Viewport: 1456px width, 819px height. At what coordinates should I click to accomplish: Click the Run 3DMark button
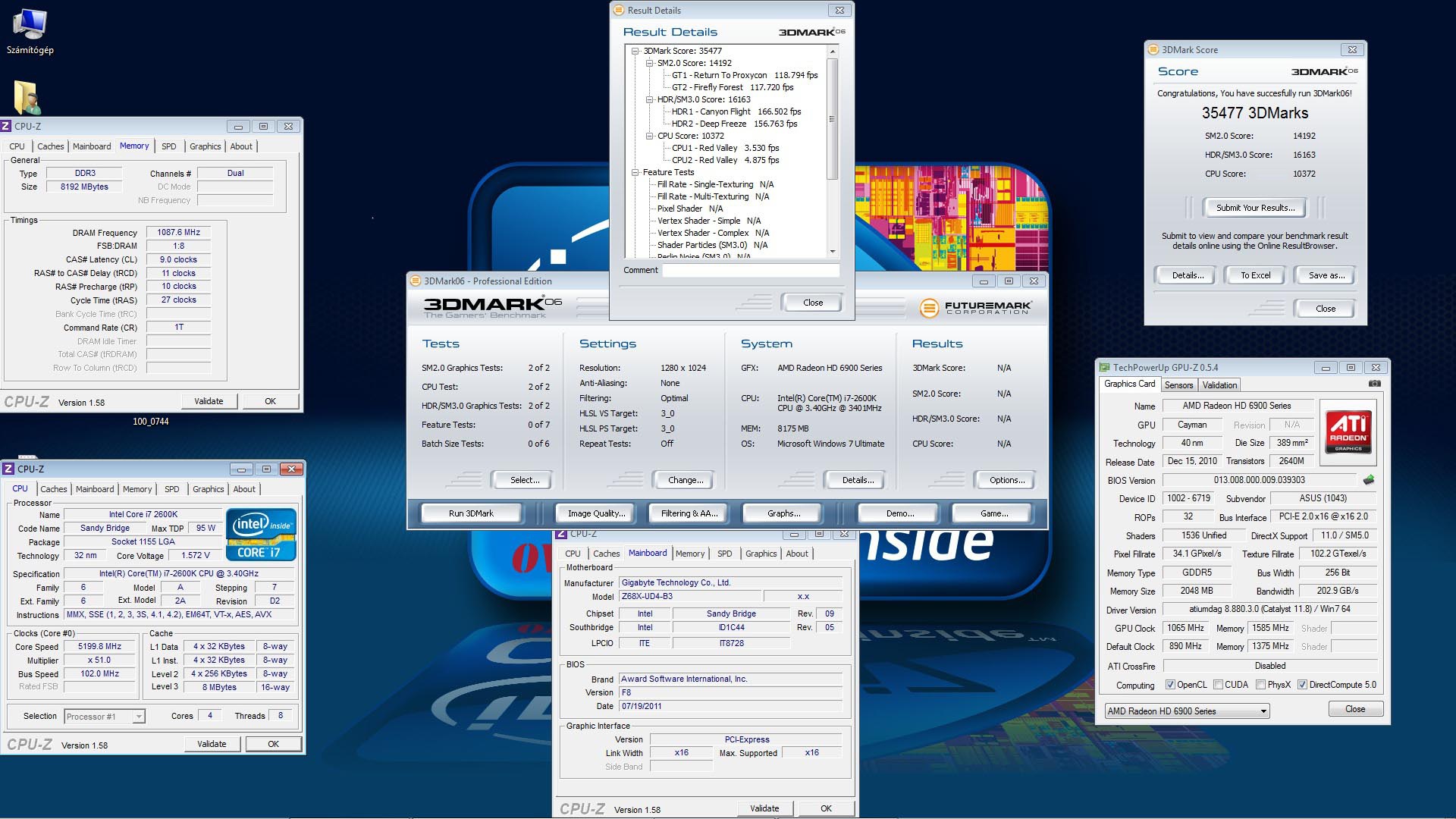(470, 513)
